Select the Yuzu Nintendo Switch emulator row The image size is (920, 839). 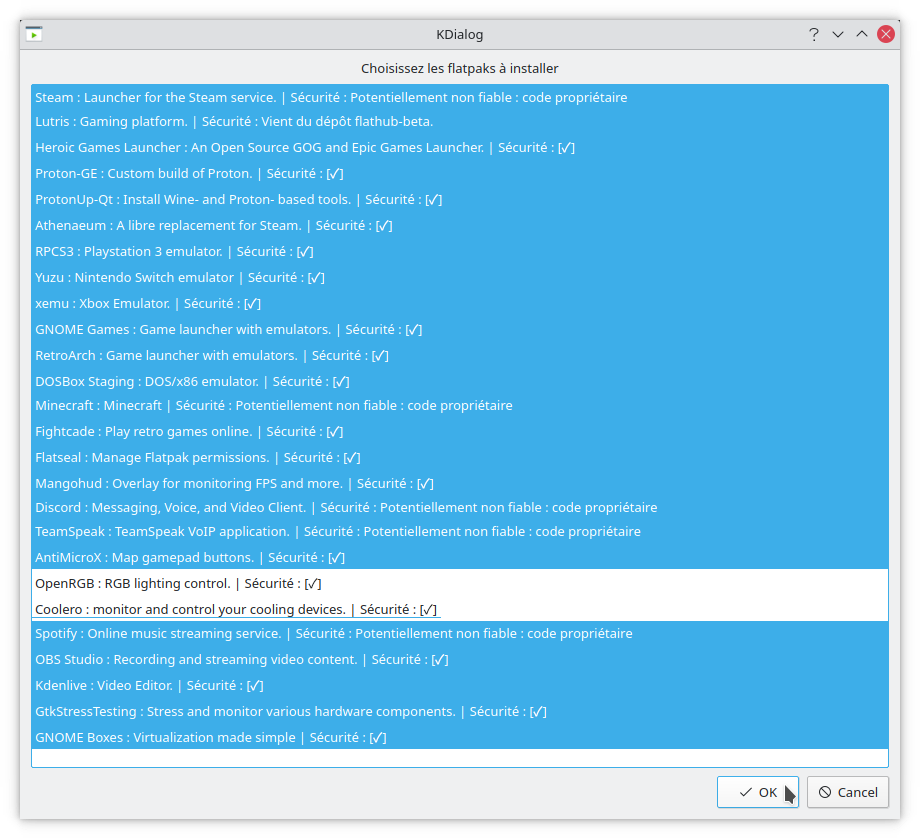[x=460, y=278]
